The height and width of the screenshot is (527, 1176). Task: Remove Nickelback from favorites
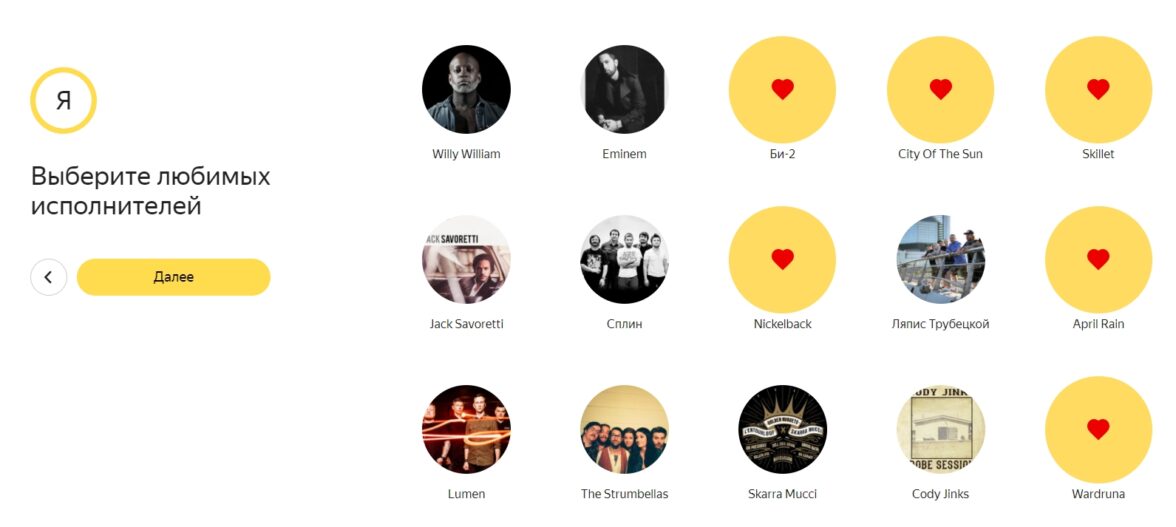[782, 259]
